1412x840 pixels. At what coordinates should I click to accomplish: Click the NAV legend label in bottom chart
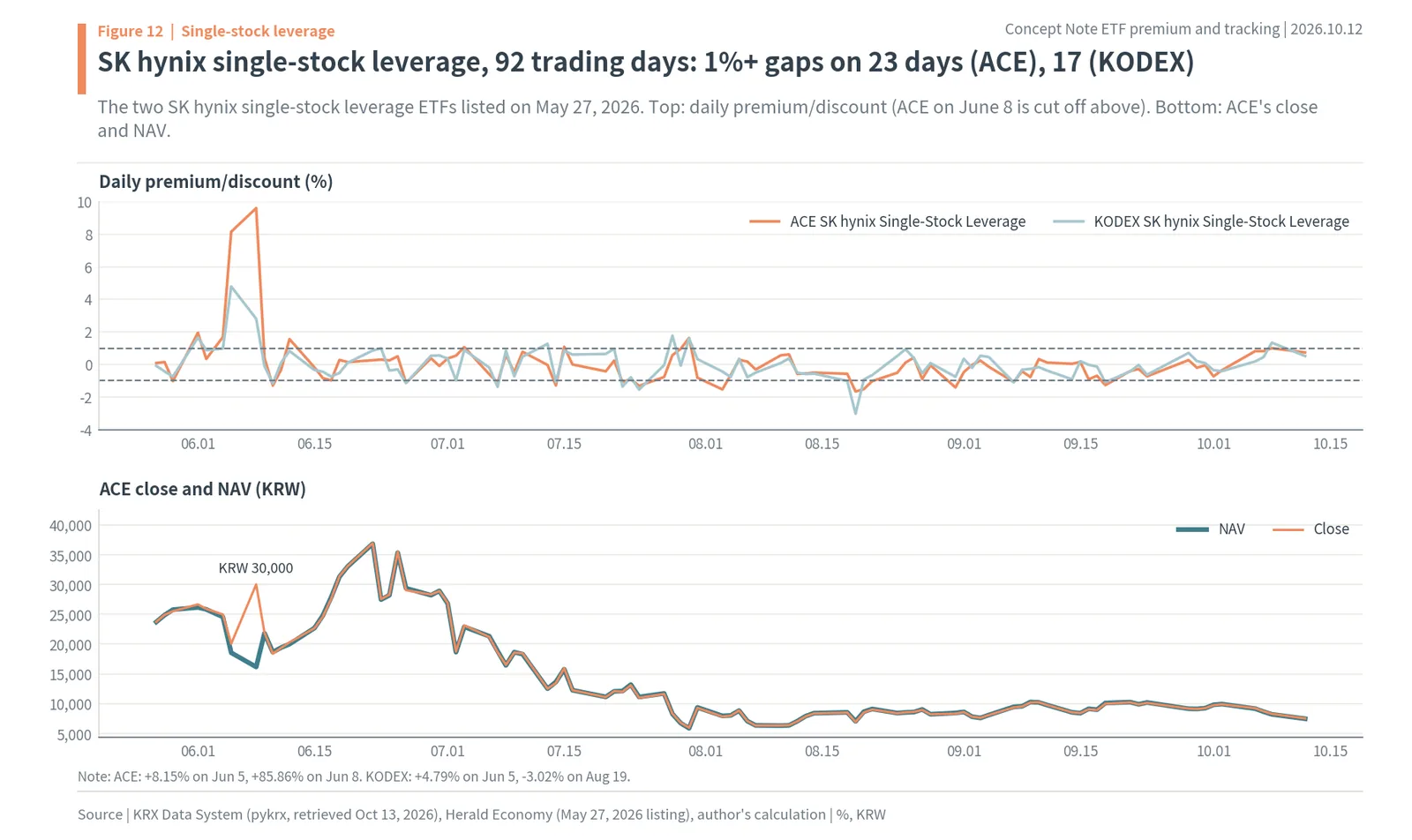pos(1231,529)
